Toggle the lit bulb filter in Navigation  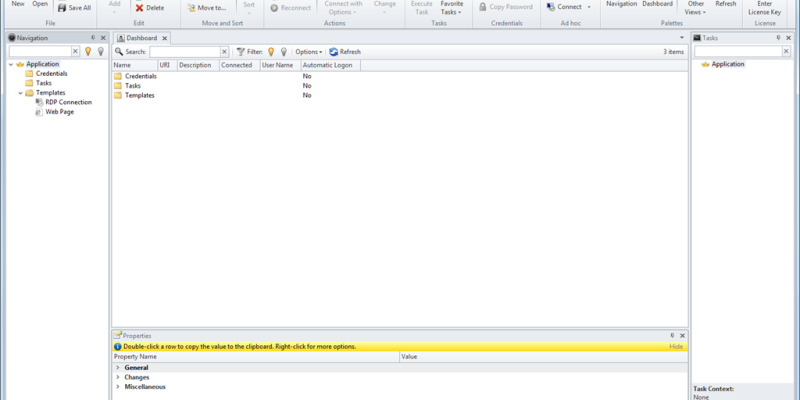pyautogui.click(x=88, y=51)
